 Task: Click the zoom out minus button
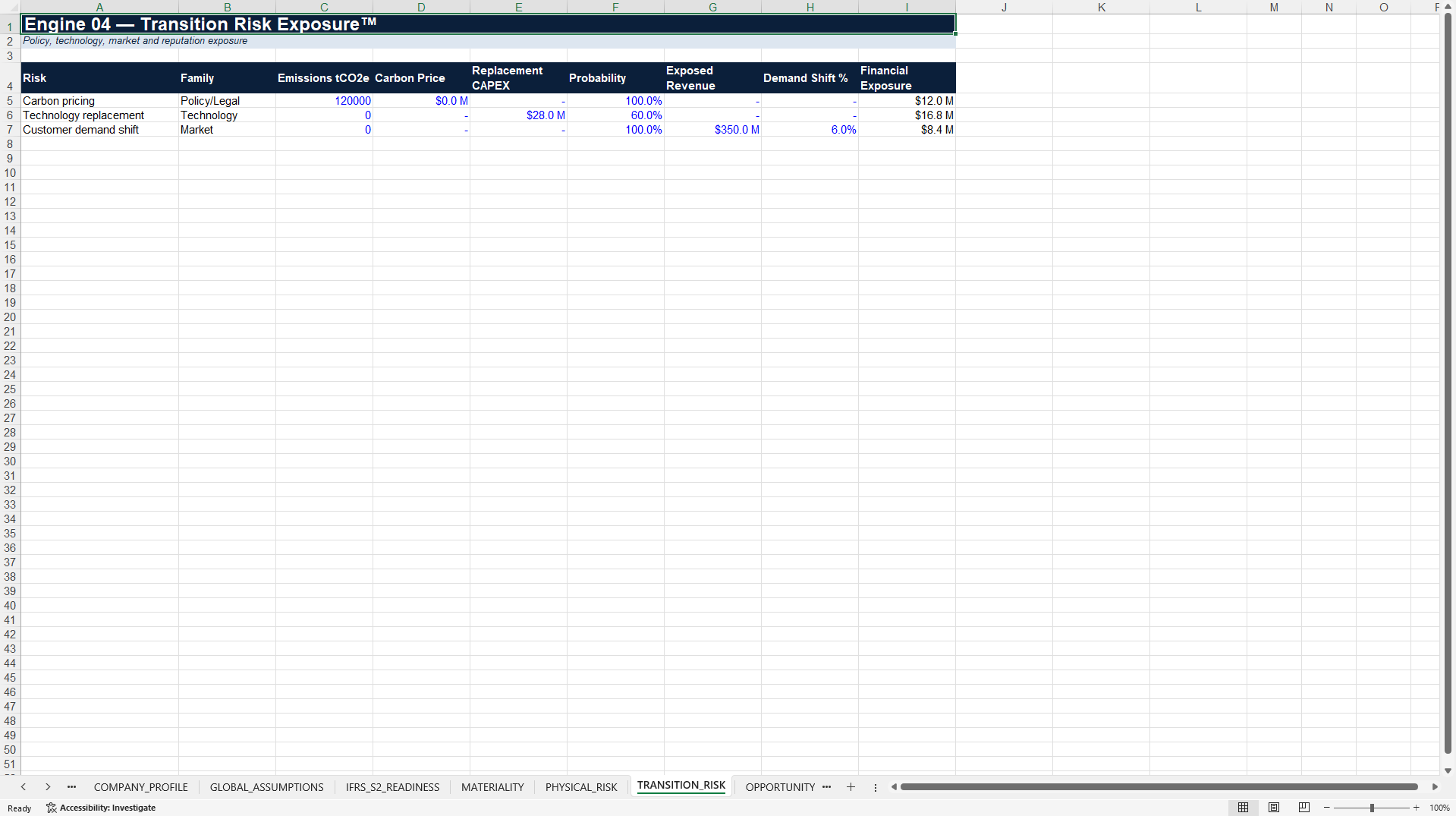[1327, 808]
